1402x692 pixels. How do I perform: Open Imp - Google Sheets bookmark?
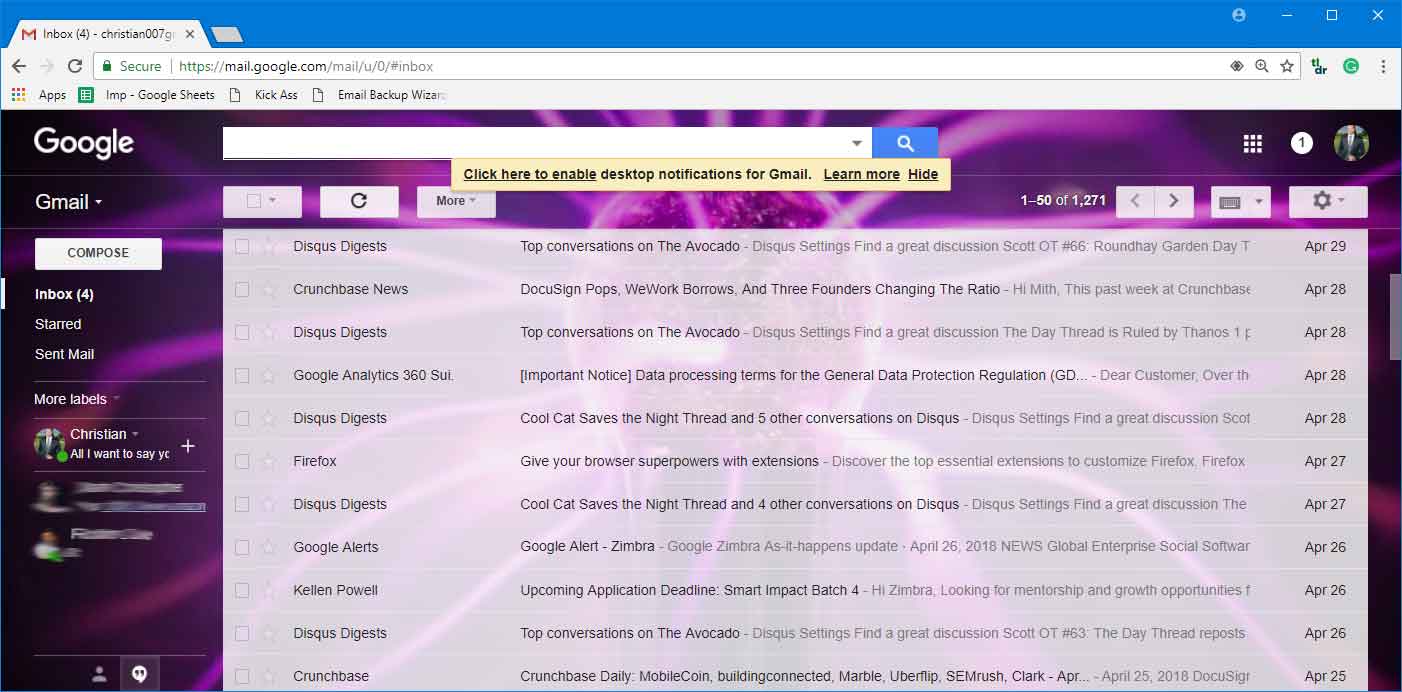coord(147,95)
